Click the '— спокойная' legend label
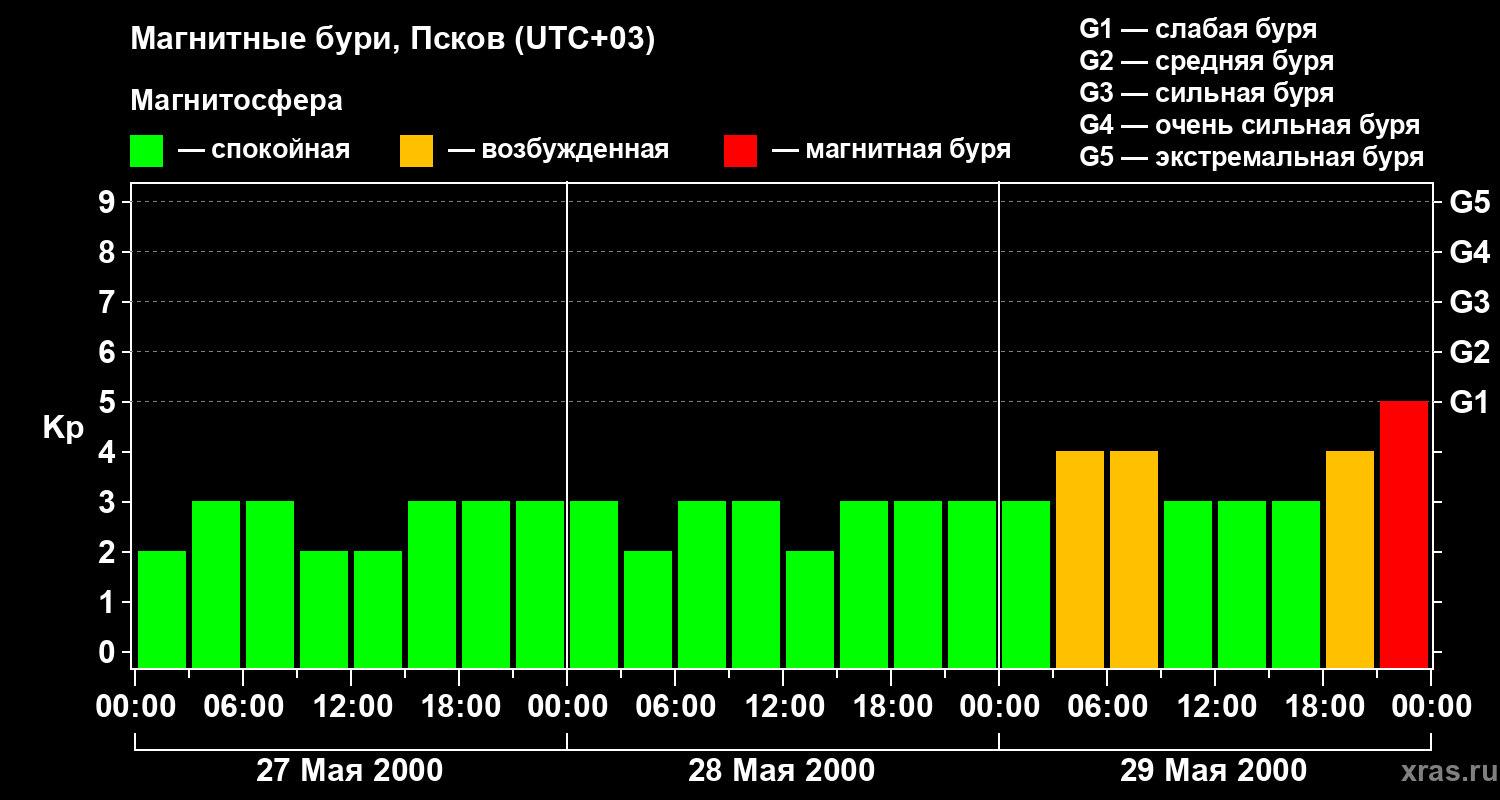This screenshot has width=1500, height=800. [264, 150]
